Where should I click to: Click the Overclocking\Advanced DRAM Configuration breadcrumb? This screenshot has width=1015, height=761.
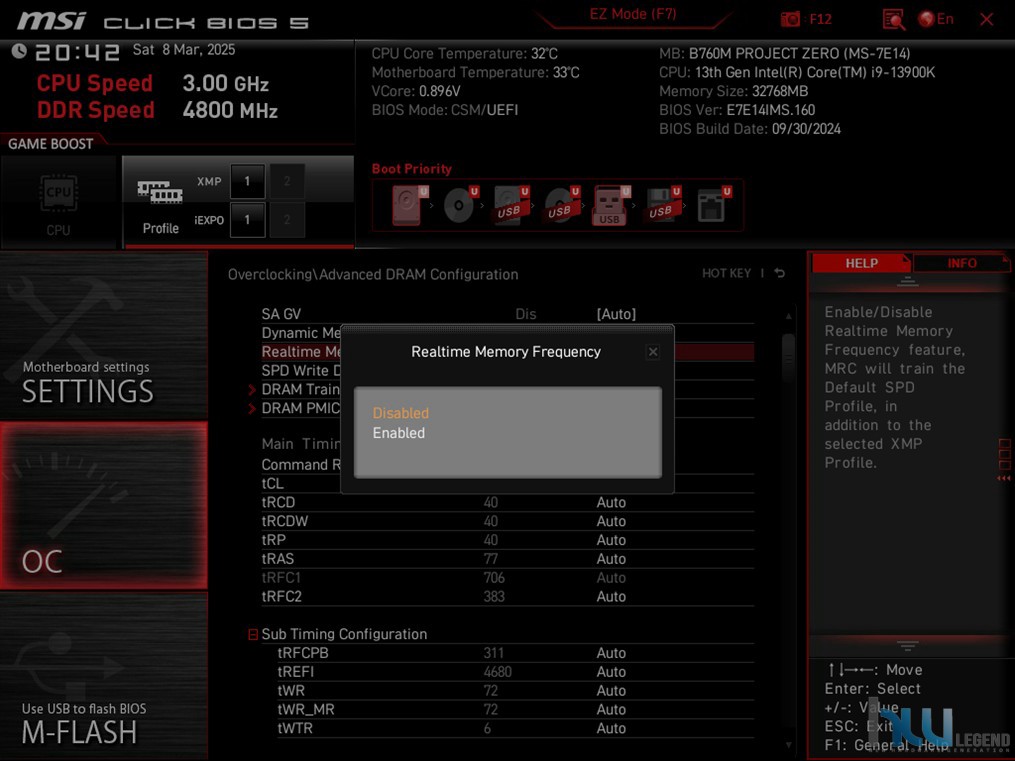(373, 274)
